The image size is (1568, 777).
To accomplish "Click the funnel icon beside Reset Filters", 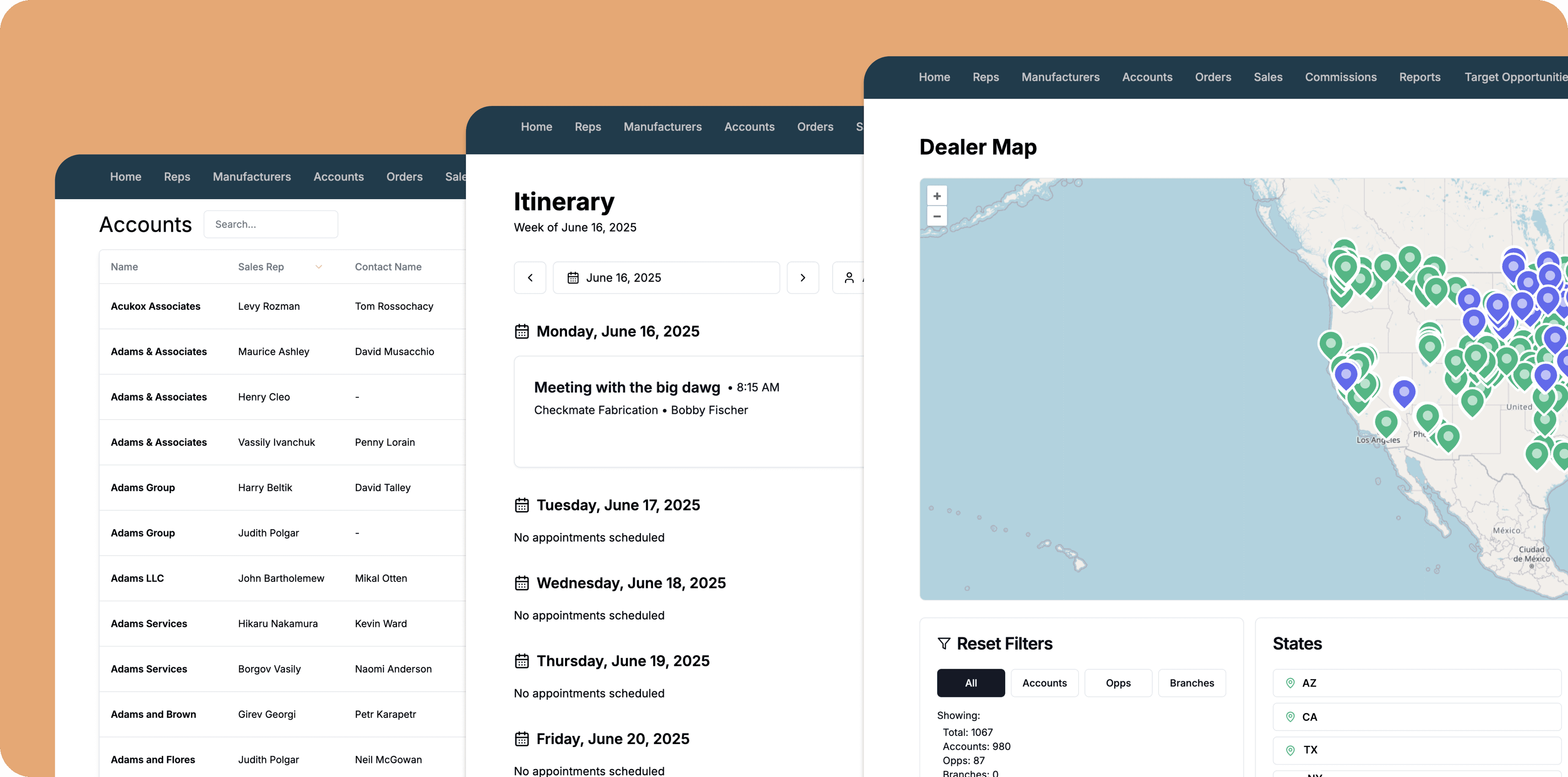I will coord(944,643).
